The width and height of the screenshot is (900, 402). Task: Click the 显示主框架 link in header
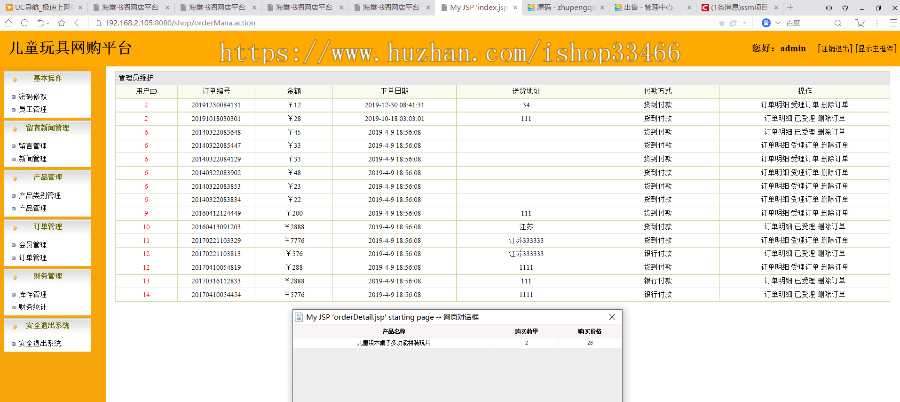pos(876,49)
